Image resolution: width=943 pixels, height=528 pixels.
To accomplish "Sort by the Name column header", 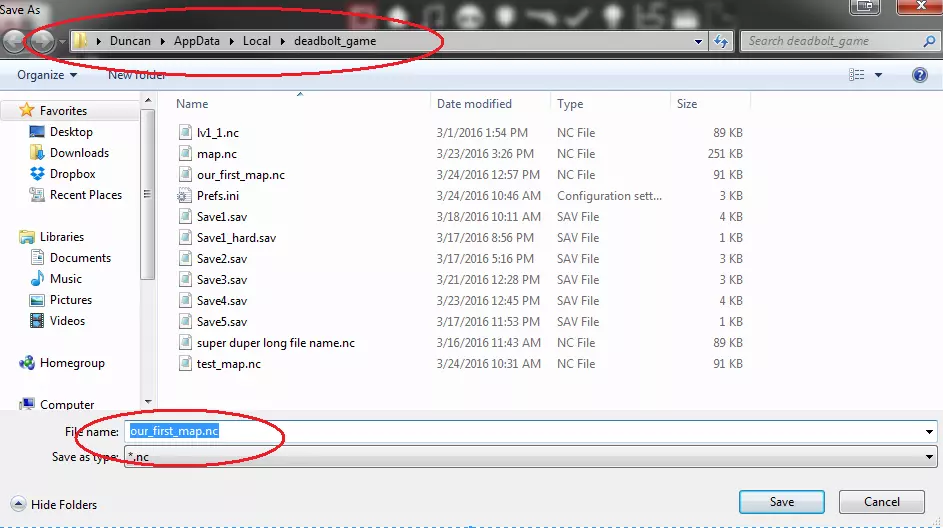I will point(192,103).
